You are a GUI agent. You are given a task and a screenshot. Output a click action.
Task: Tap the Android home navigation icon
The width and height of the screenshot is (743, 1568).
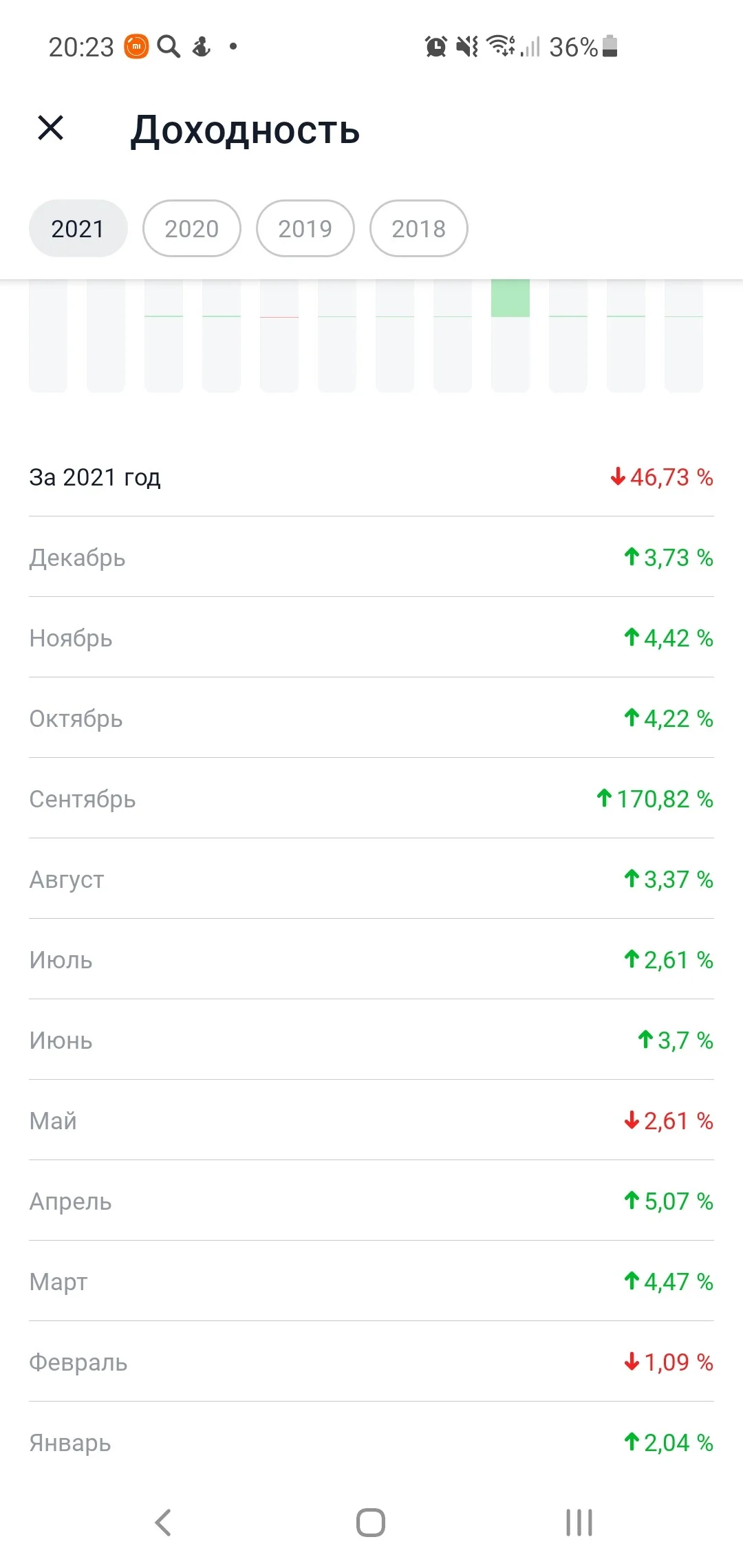[371, 1522]
